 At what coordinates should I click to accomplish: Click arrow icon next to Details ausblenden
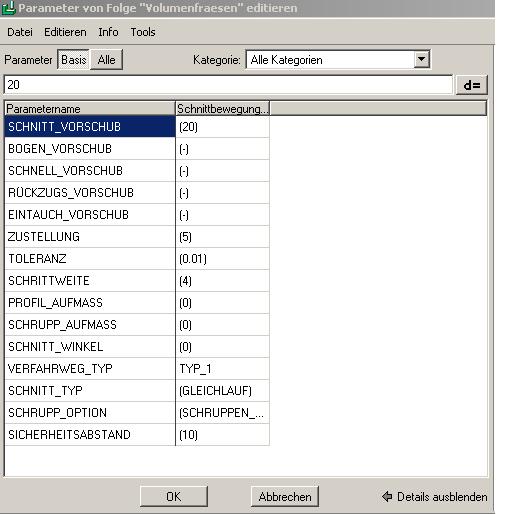pos(387,496)
